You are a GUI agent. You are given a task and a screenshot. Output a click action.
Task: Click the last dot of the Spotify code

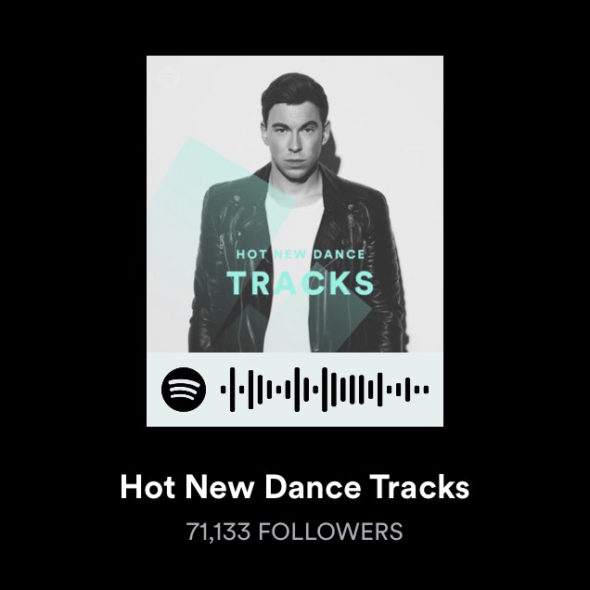426,389
